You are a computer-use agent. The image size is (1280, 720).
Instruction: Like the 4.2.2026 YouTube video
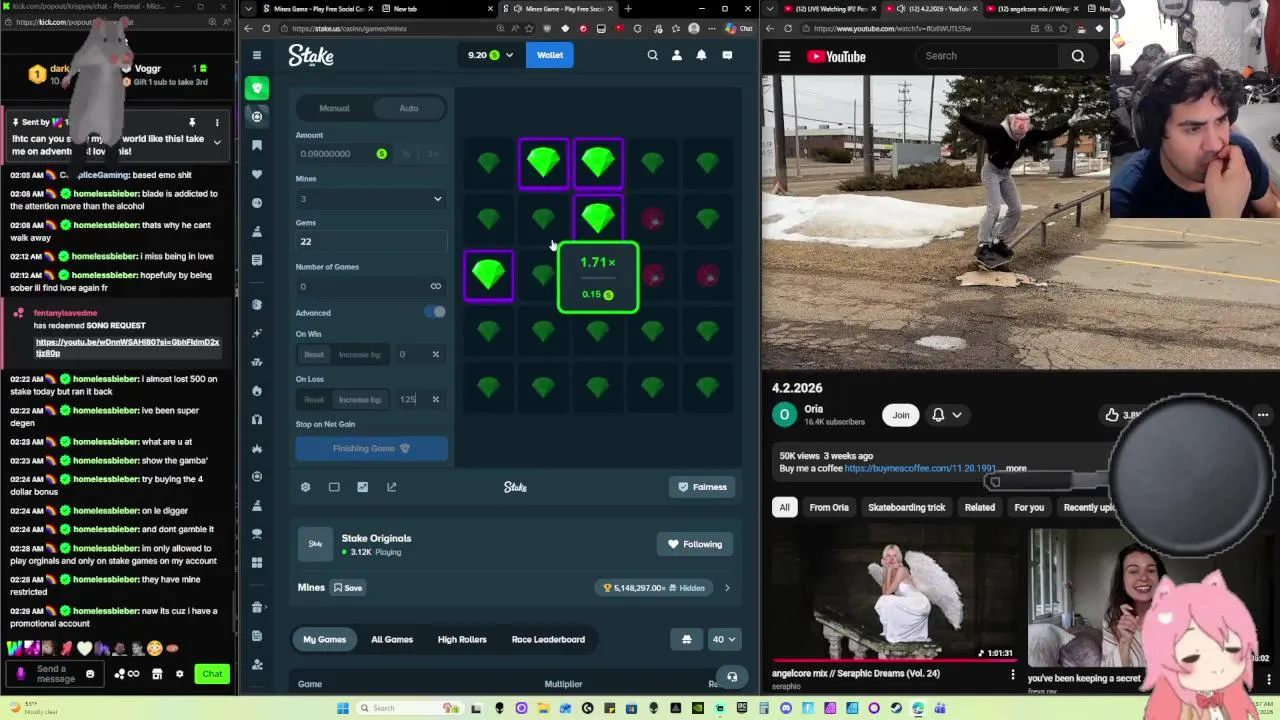[x=1113, y=415]
